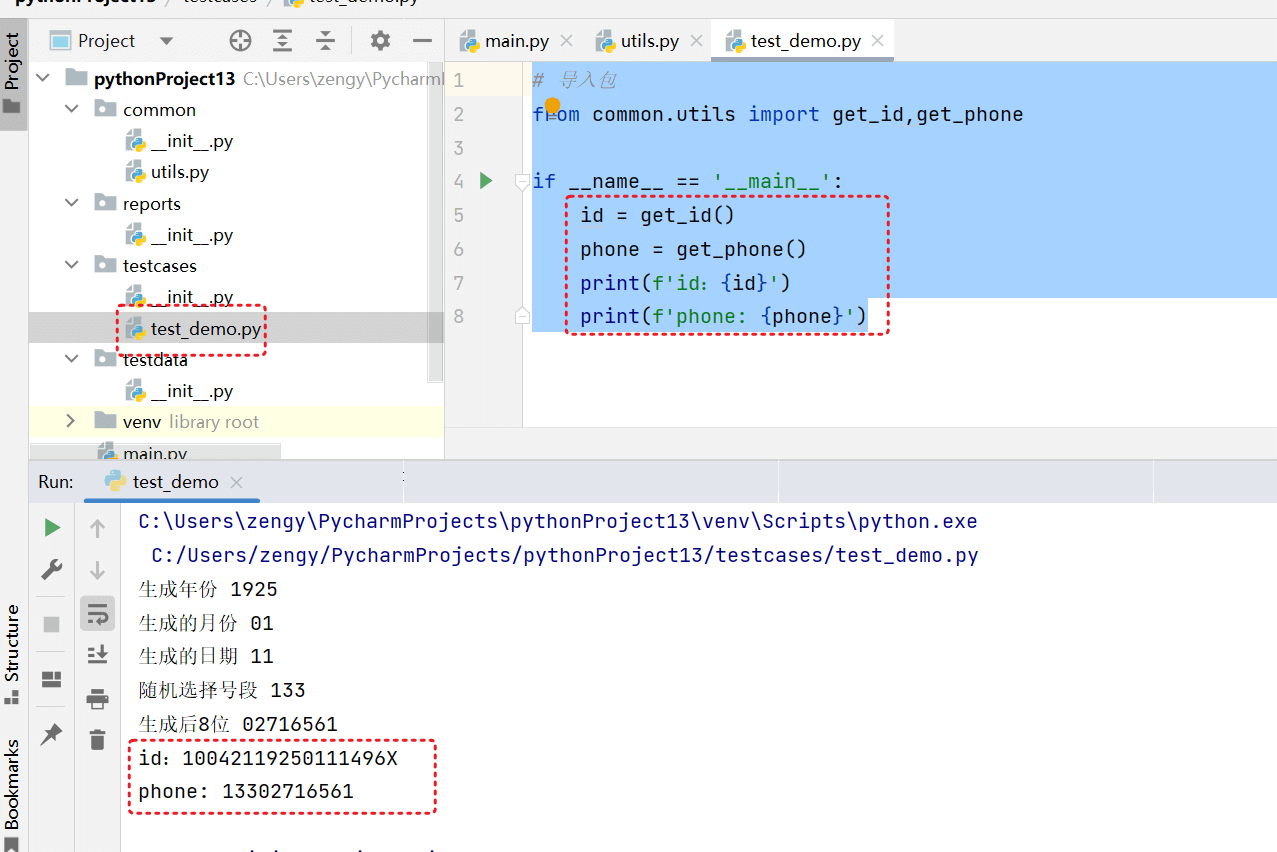The height and width of the screenshot is (852, 1277).
Task: Click the 'phone = get_phone()' code line
Action: [x=693, y=249]
